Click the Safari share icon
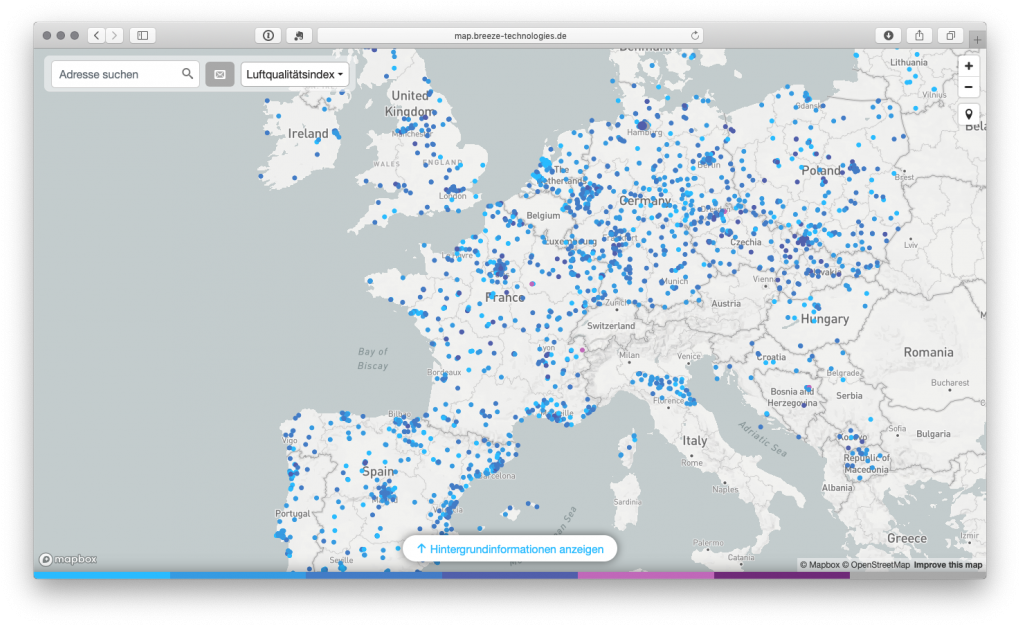Viewport: 1019px width, 625px height. pos(919,35)
